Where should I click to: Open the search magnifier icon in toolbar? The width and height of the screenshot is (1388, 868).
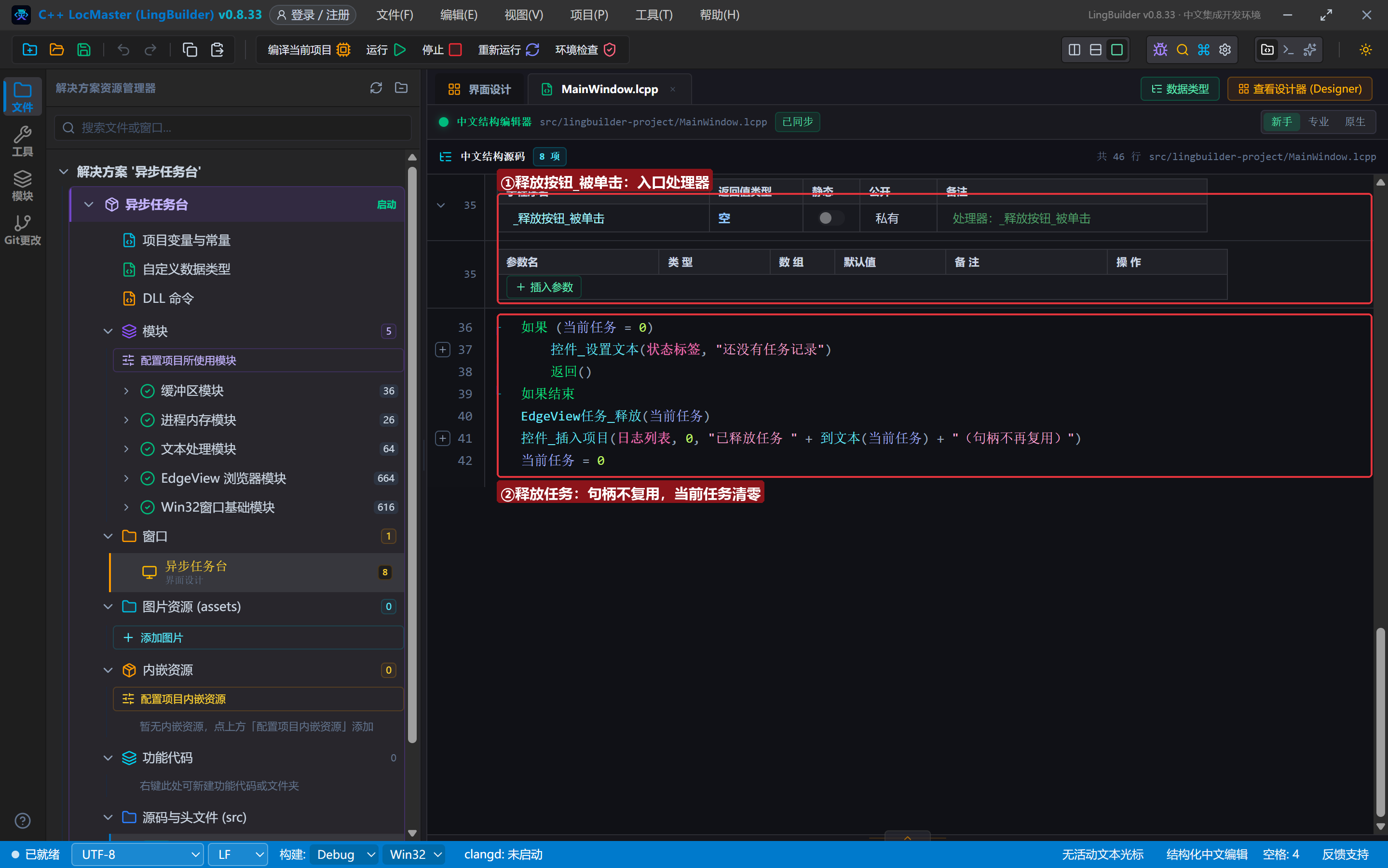pos(1182,50)
